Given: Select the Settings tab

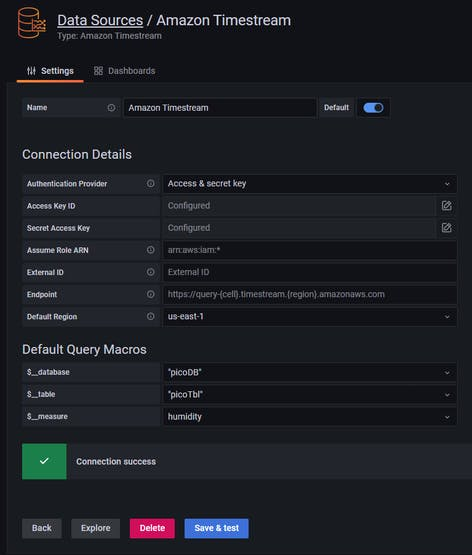Looking at the screenshot, I should click(50, 71).
